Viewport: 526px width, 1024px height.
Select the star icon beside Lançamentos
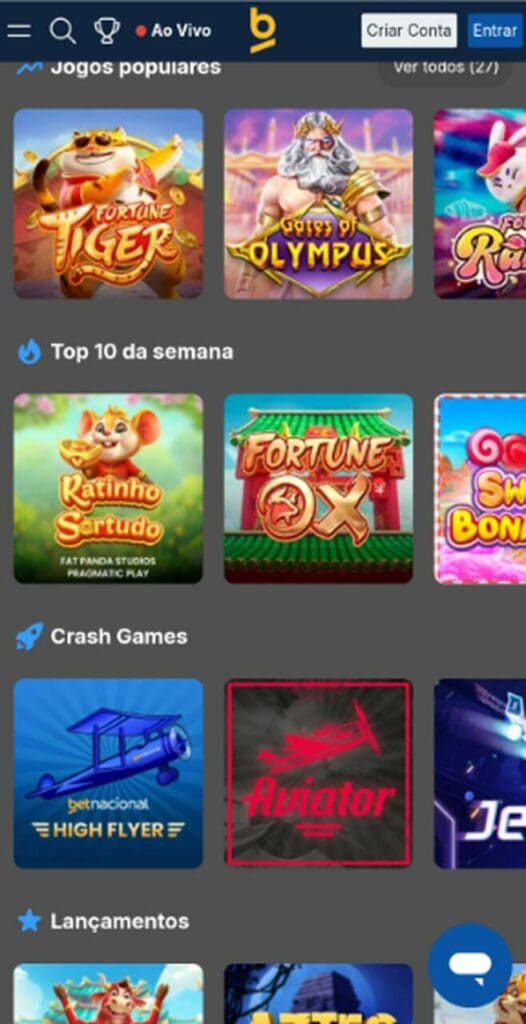point(29,921)
